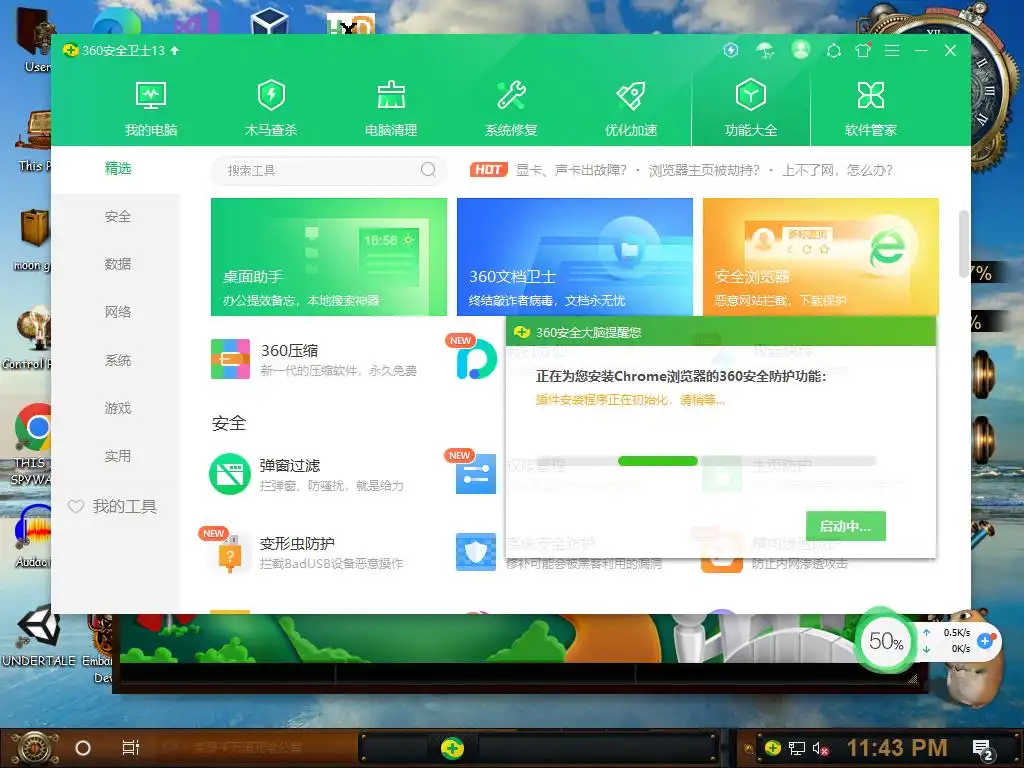Click the 50% memory accelerator ball
Image resolution: width=1024 pixels, height=768 pixels.
pos(886,641)
